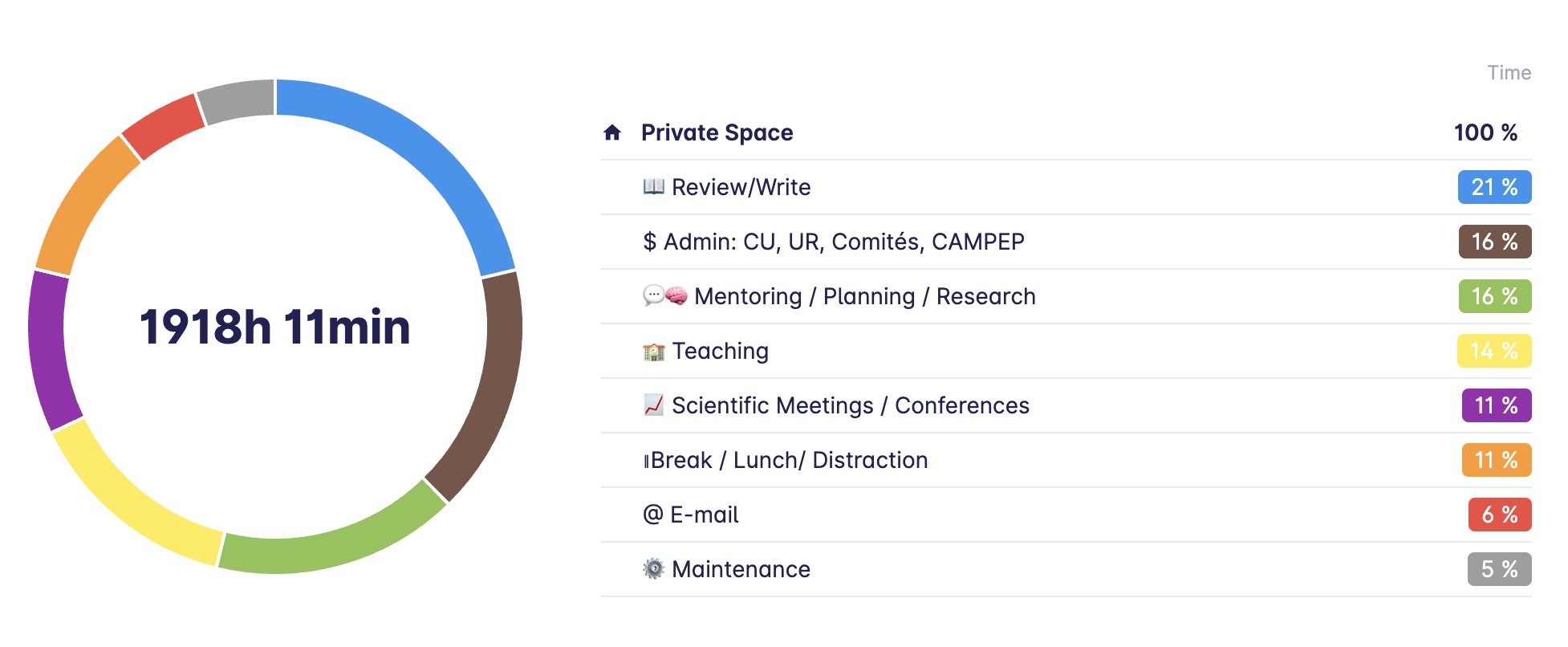Image resolution: width=1568 pixels, height=647 pixels.
Task: Click the gear icon beside Maintenance
Action: (654, 569)
